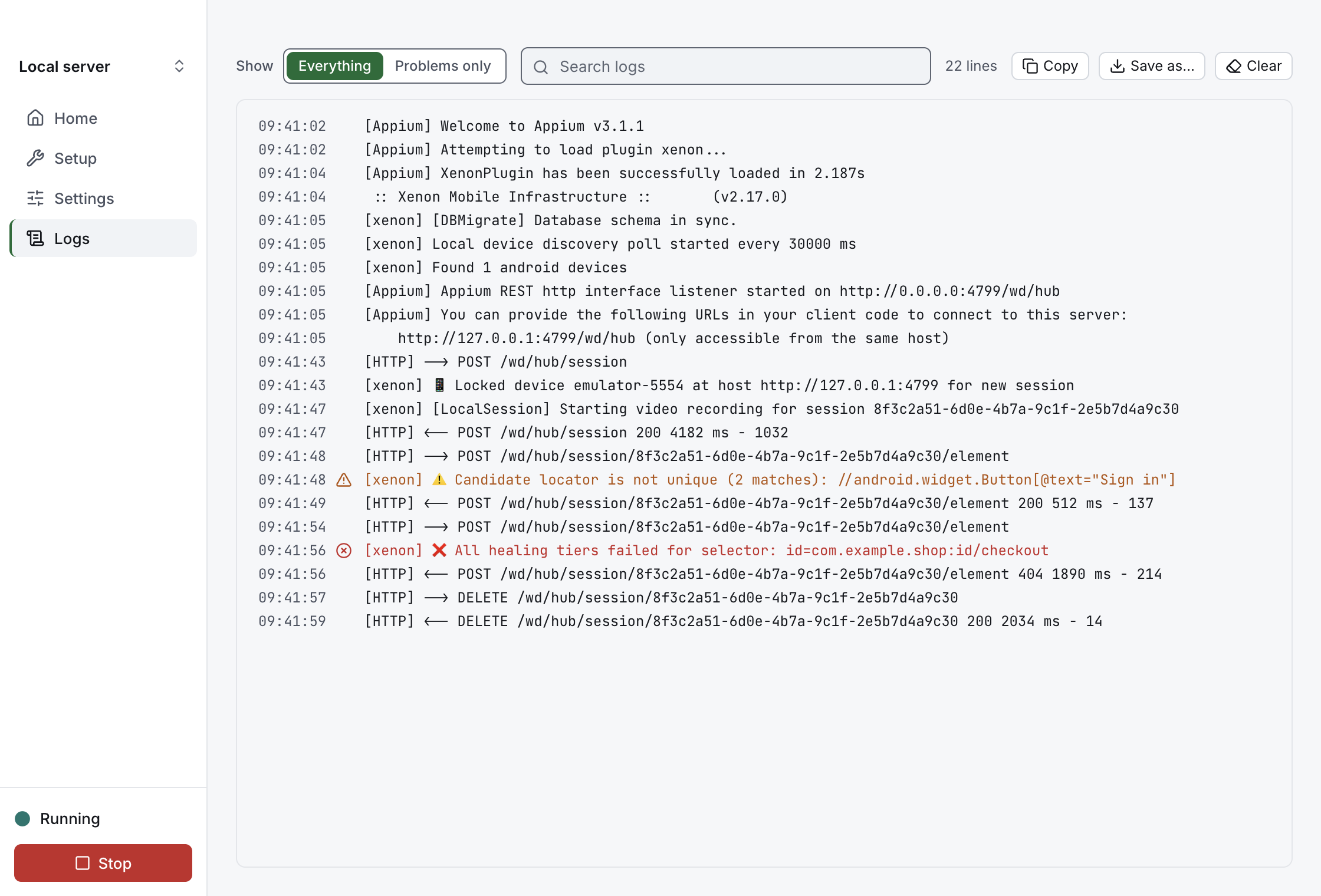Viewport: 1321px width, 896px height.
Task: Click the warning triangle icon at 09:41:48
Action: click(344, 480)
